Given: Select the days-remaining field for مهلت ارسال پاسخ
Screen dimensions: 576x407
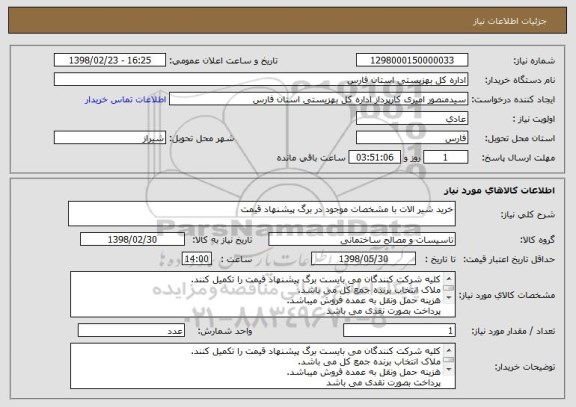Looking at the screenshot, I should [446, 158].
